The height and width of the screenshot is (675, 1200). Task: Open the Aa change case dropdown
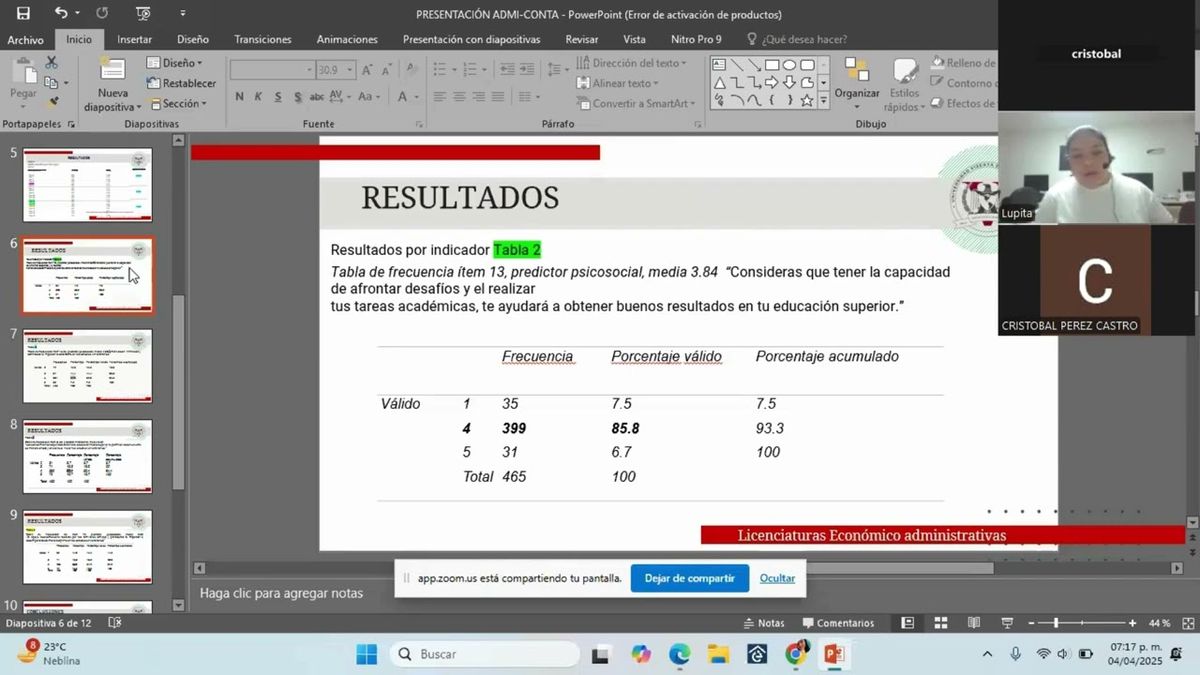pos(368,97)
